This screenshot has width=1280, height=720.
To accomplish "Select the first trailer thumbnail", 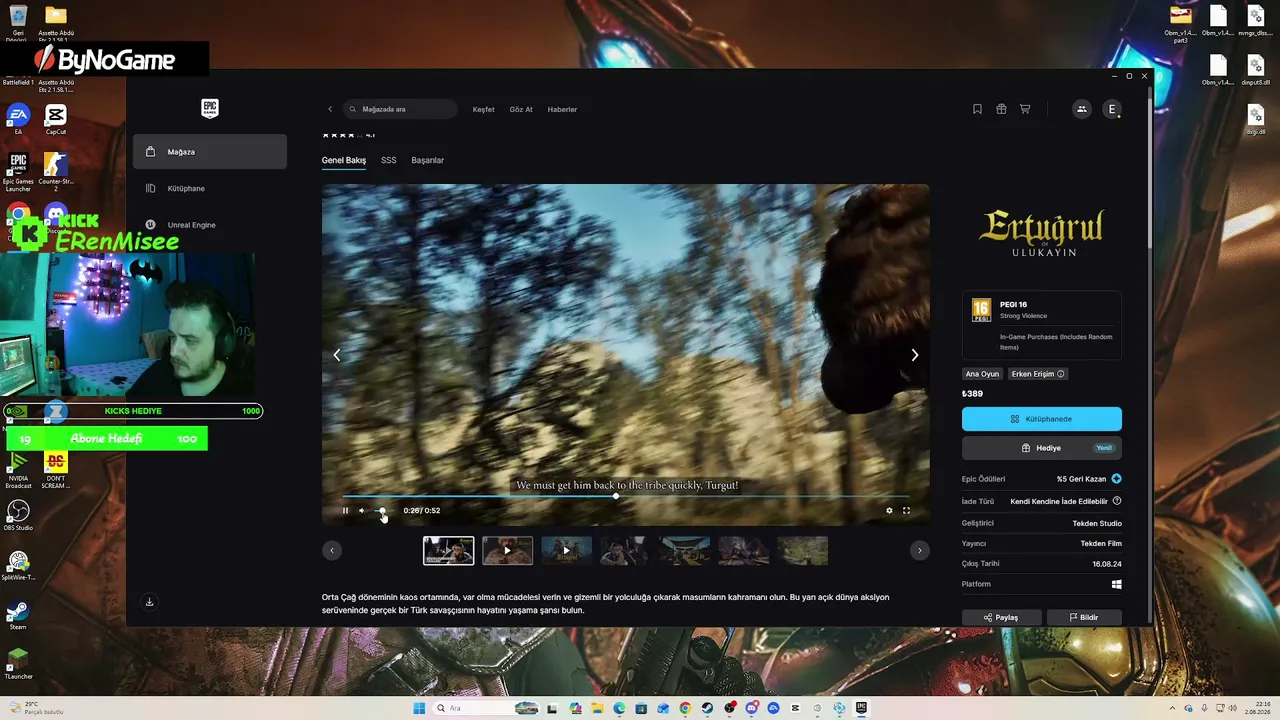I will tap(448, 550).
